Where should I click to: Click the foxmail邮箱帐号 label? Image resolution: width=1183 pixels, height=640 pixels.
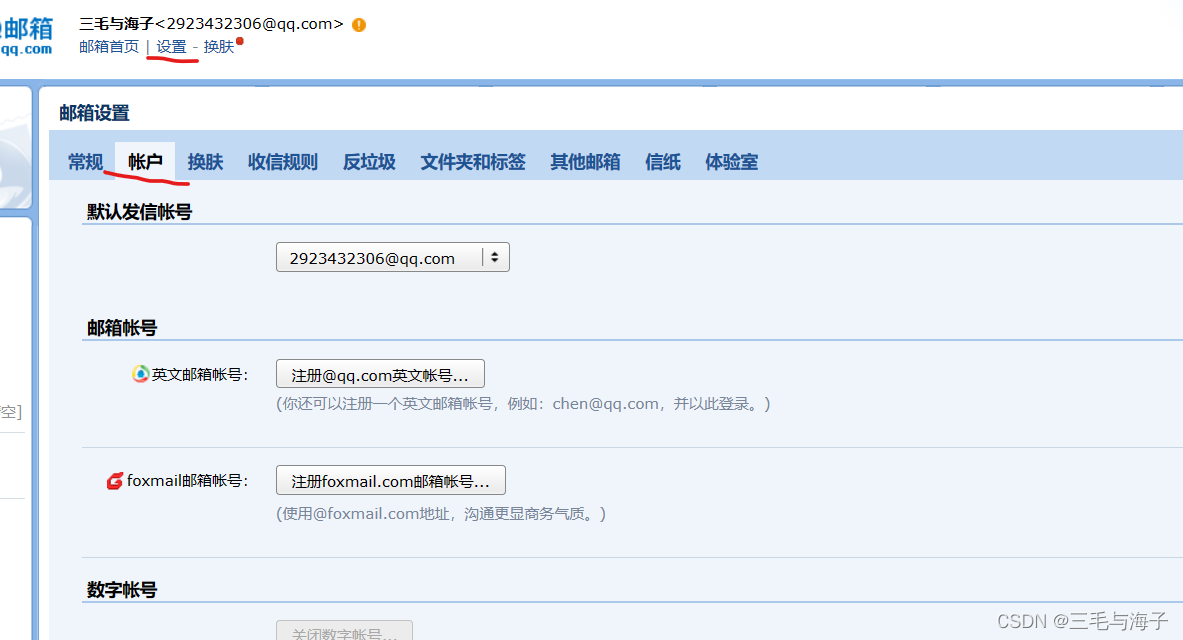tap(188, 481)
